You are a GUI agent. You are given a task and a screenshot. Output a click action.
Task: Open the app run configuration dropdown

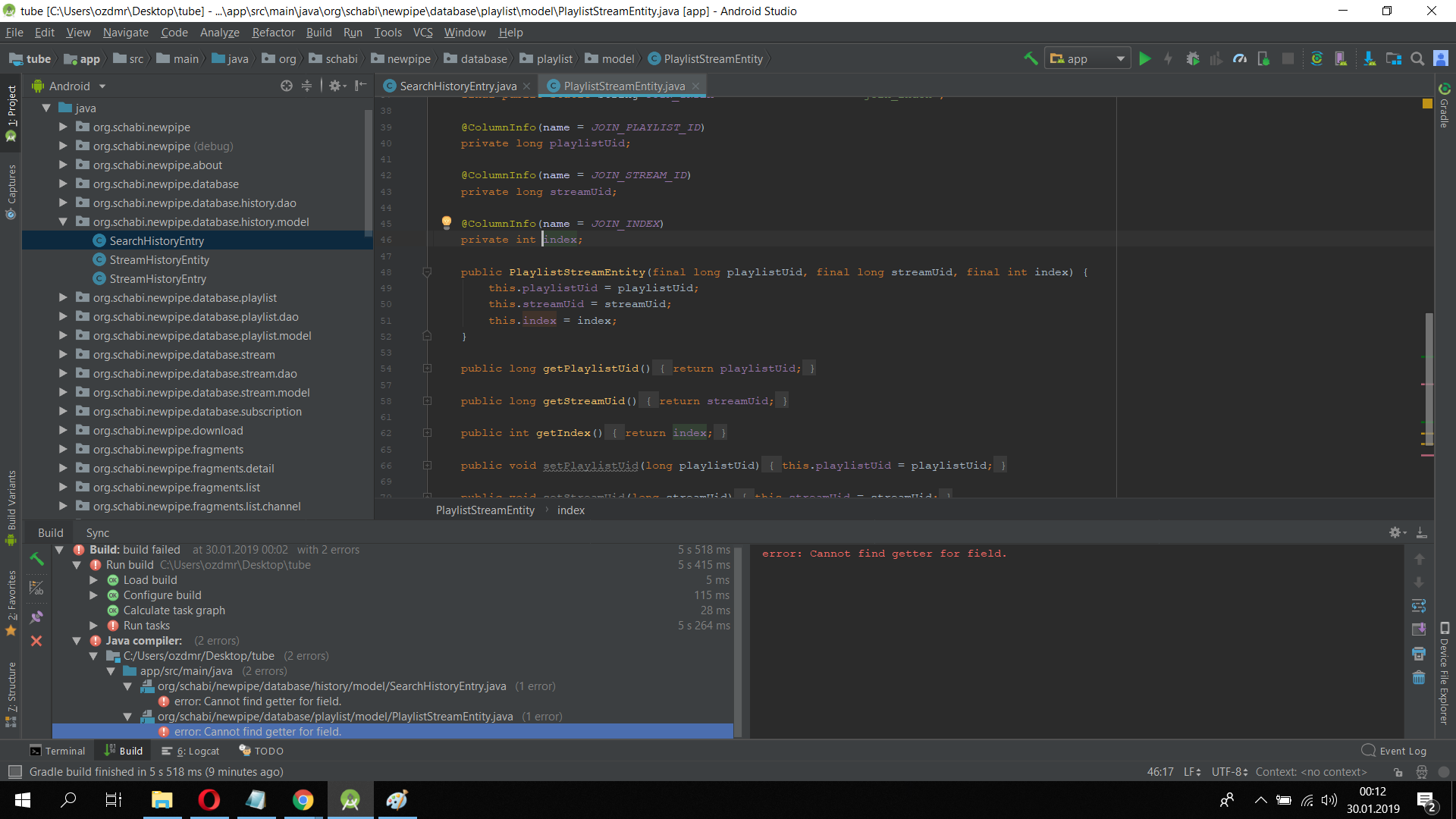(1120, 58)
